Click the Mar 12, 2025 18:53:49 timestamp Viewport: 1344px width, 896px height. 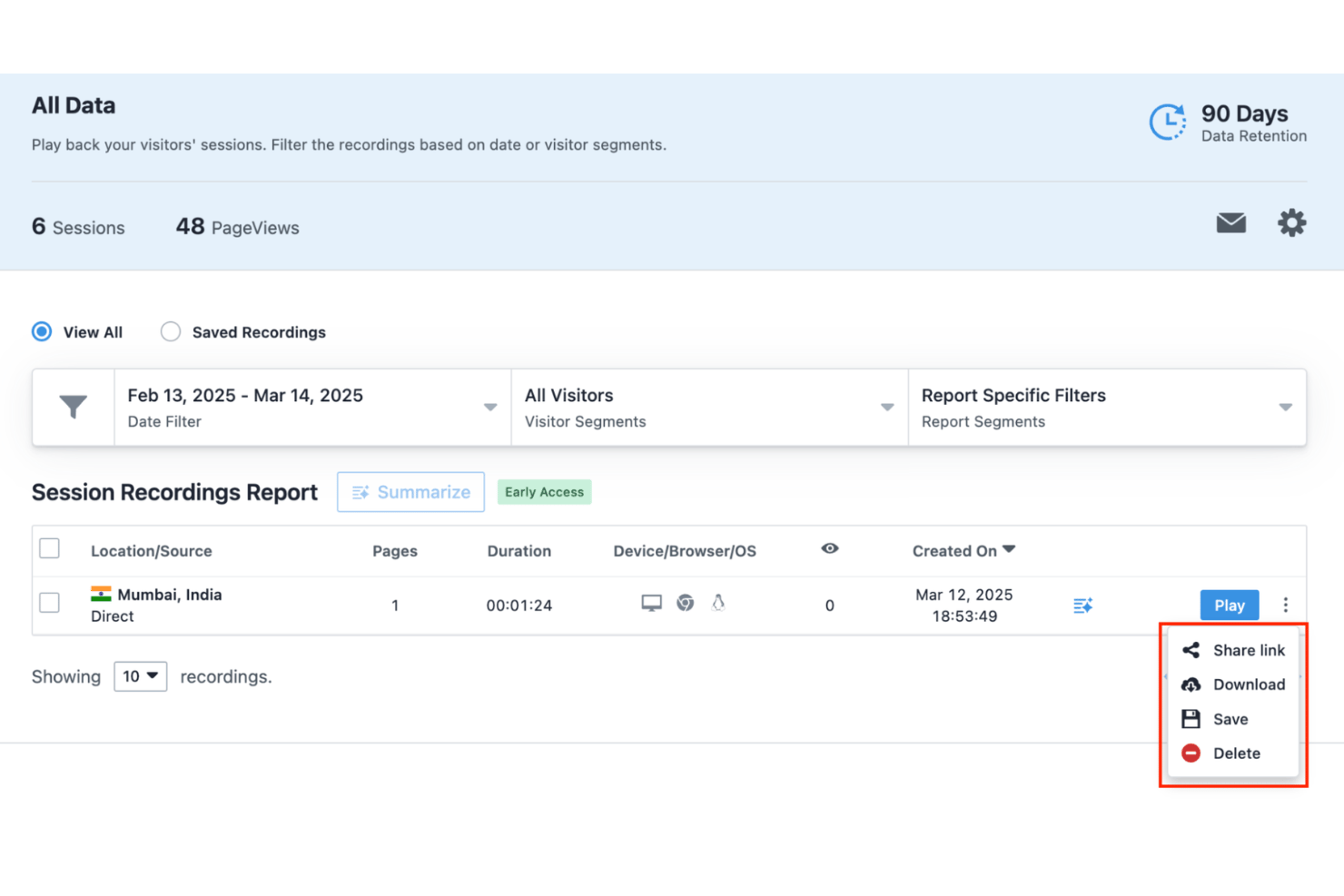pyautogui.click(x=964, y=606)
